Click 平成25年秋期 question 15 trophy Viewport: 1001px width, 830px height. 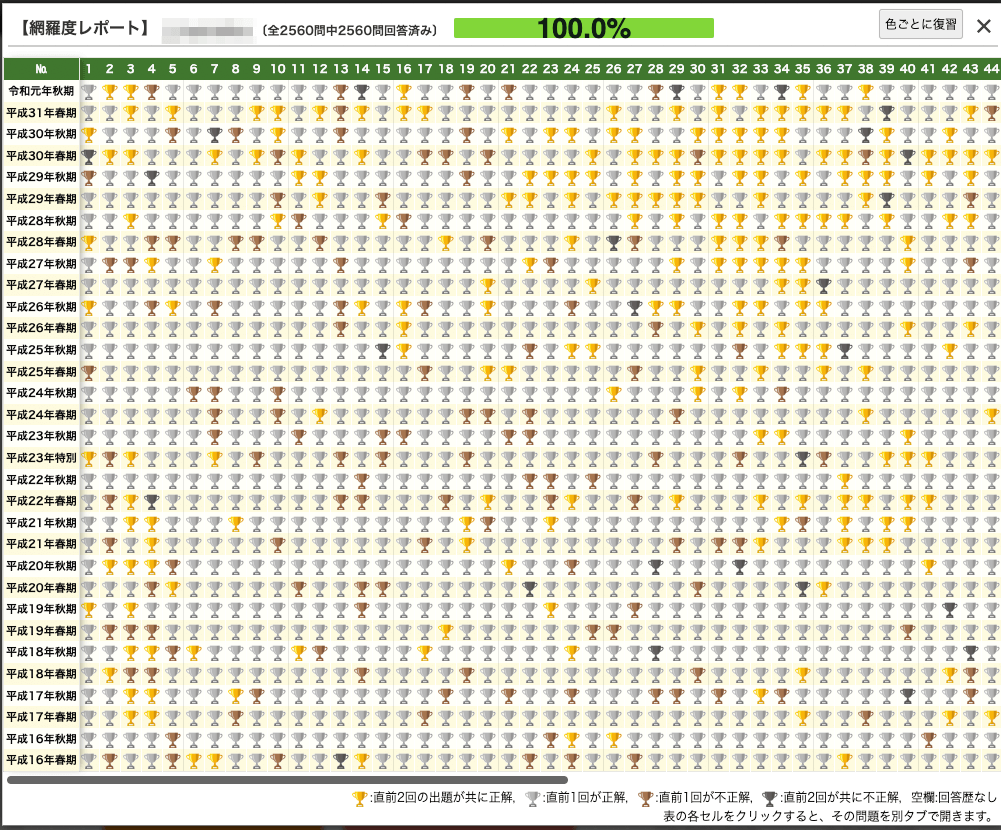point(382,350)
